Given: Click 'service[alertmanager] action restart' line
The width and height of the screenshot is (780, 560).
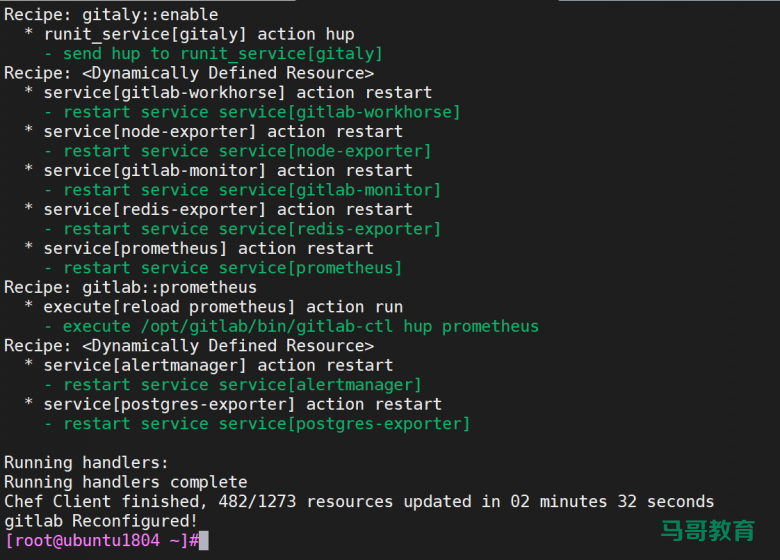Looking at the screenshot, I should tap(218, 366).
